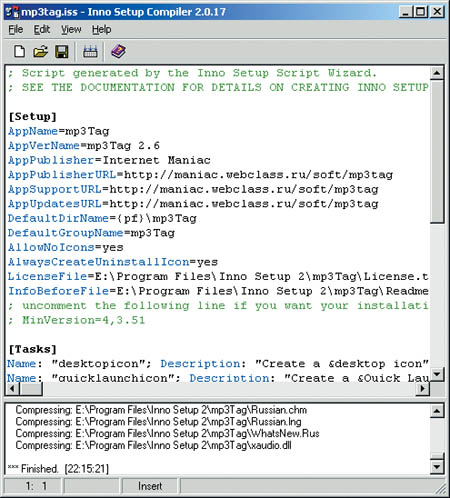Open the Help menu
This screenshot has width=450, height=498.
tap(102, 30)
